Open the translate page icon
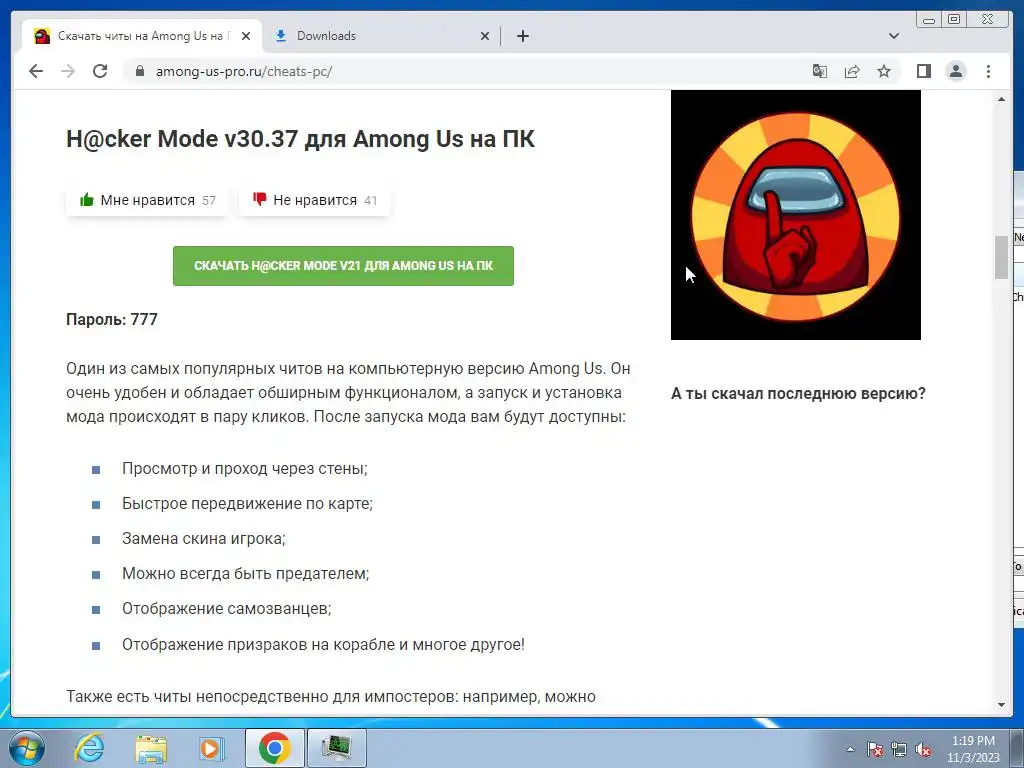The height and width of the screenshot is (768, 1024). click(x=820, y=71)
